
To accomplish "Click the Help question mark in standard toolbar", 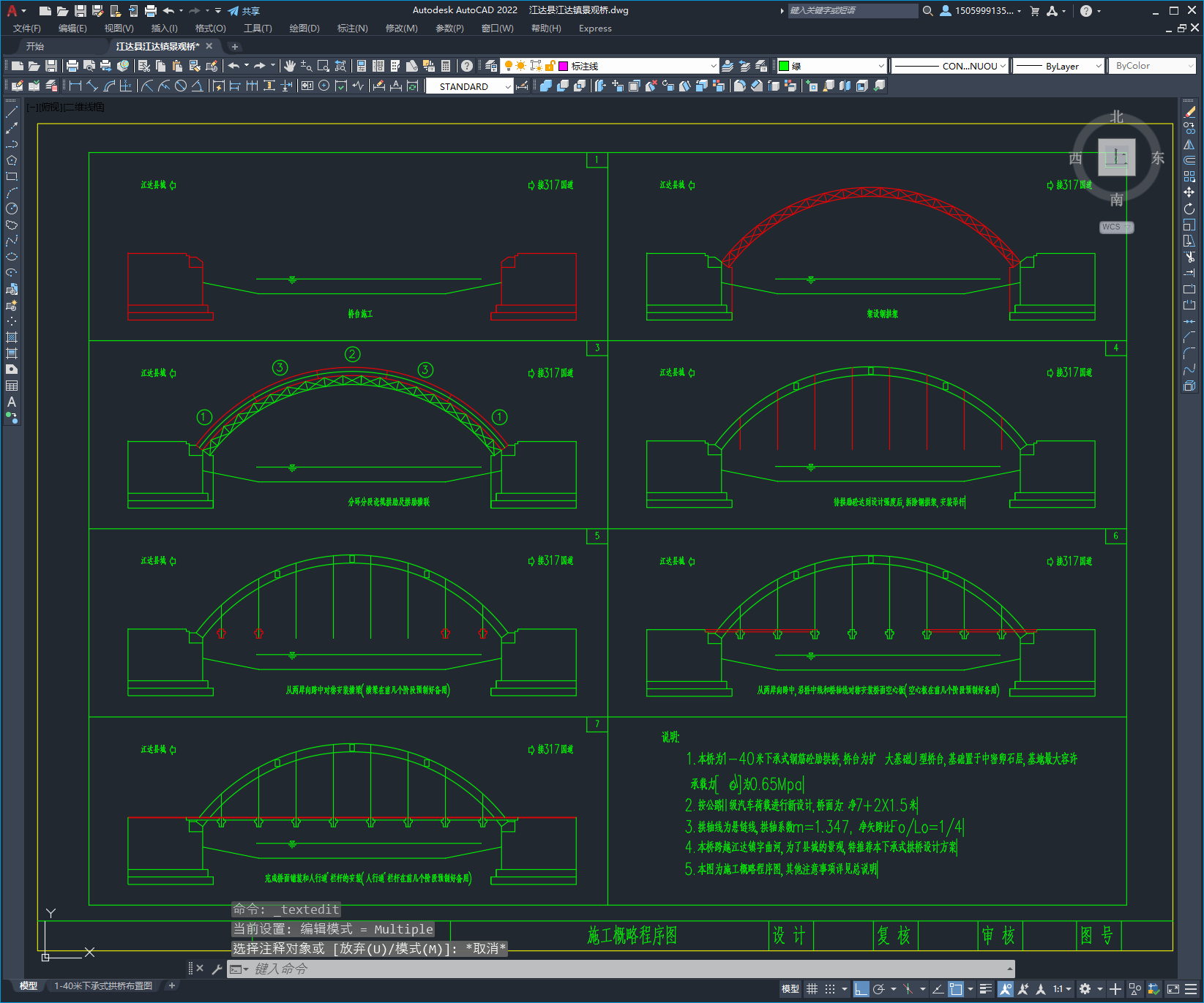I will 467,66.
